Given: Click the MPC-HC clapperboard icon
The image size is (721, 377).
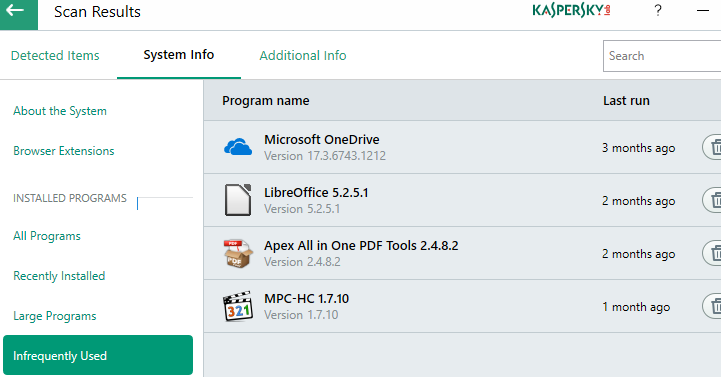Looking at the screenshot, I should pyautogui.click(x=238, y=306).
